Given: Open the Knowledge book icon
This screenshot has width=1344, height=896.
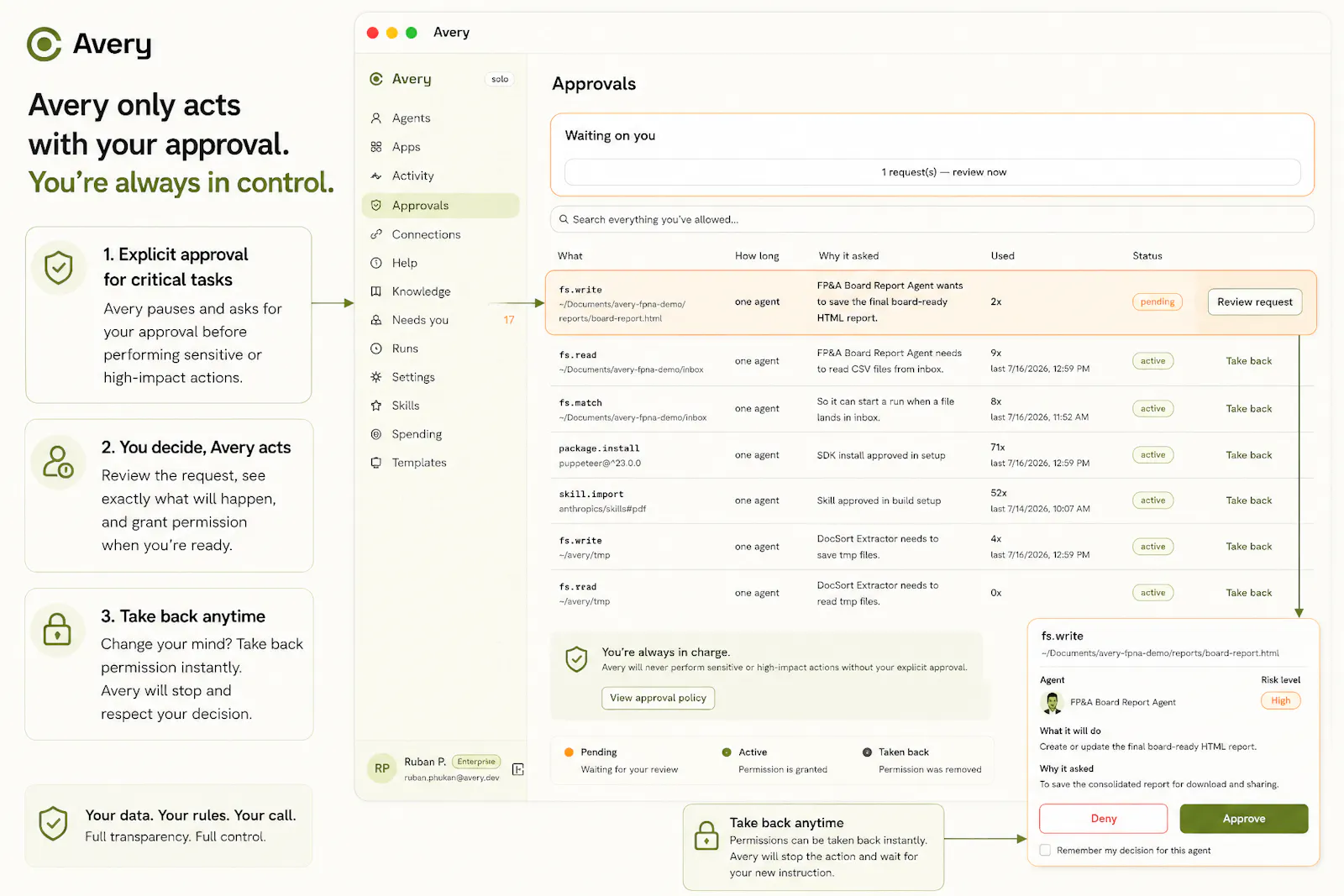Looking at the screenshot, I should tap(376, 291).
